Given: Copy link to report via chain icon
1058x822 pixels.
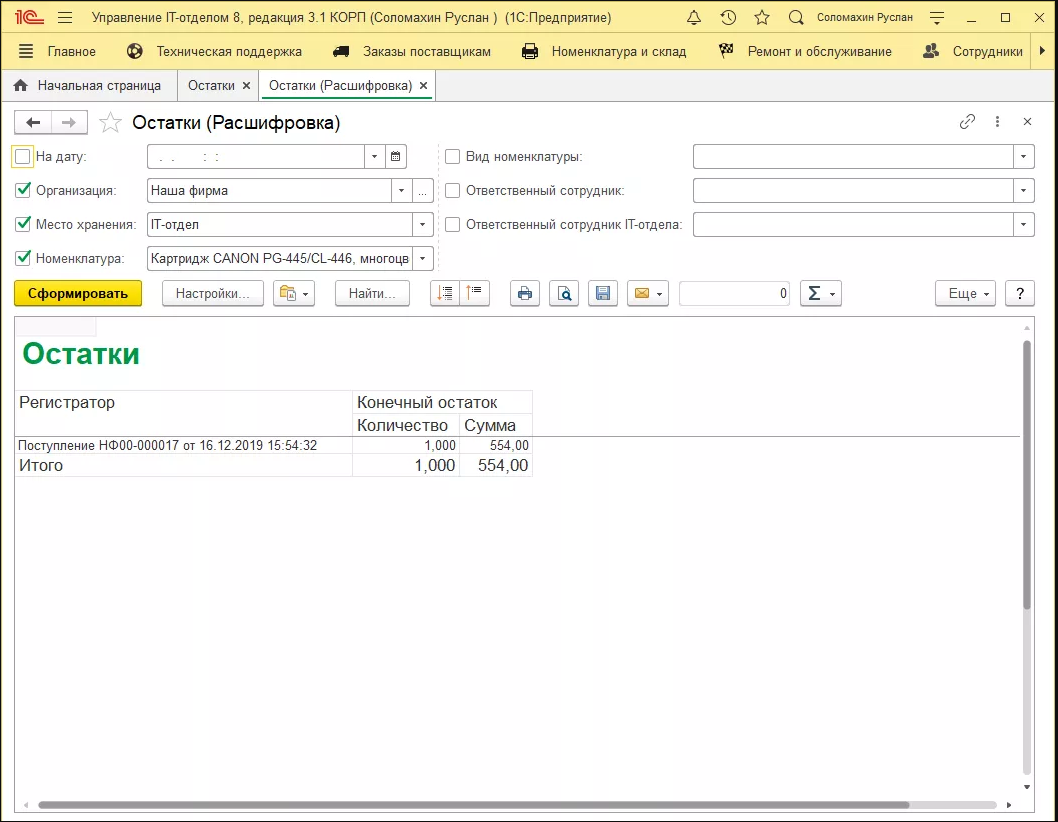Looking at the screenshot, I should tap(967, 122).
